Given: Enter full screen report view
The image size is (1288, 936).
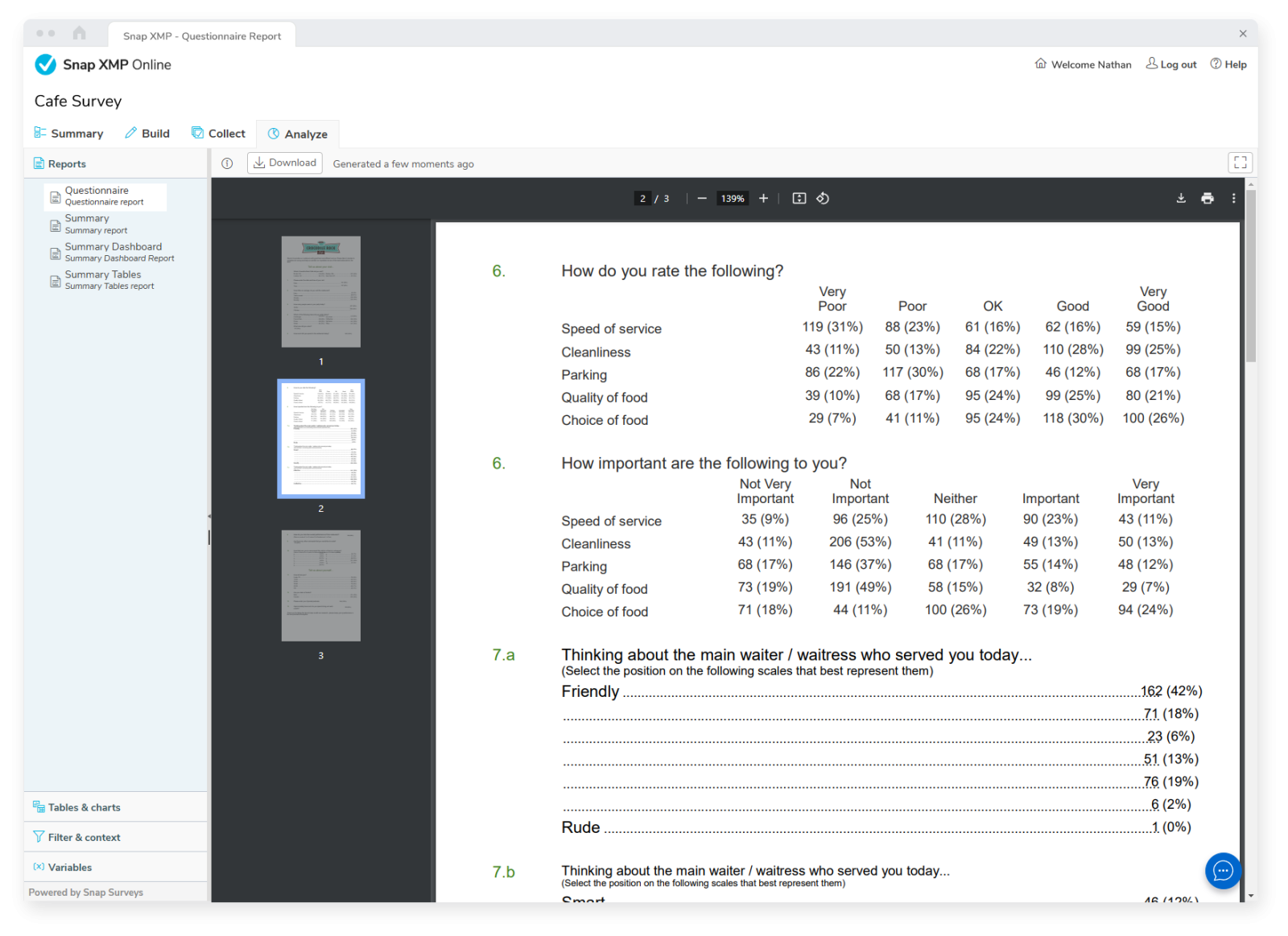Looking at the screenshot, I should coord(1240,163).
